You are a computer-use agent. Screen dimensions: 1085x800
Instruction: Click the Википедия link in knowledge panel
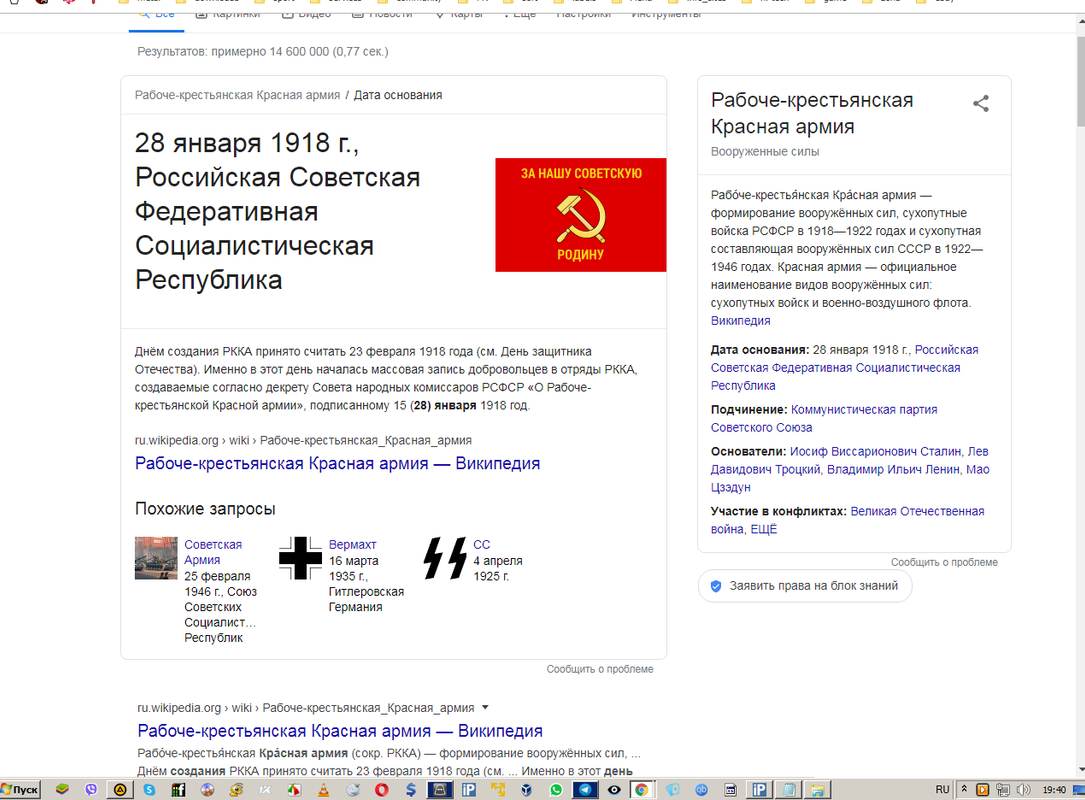(740, 320)
